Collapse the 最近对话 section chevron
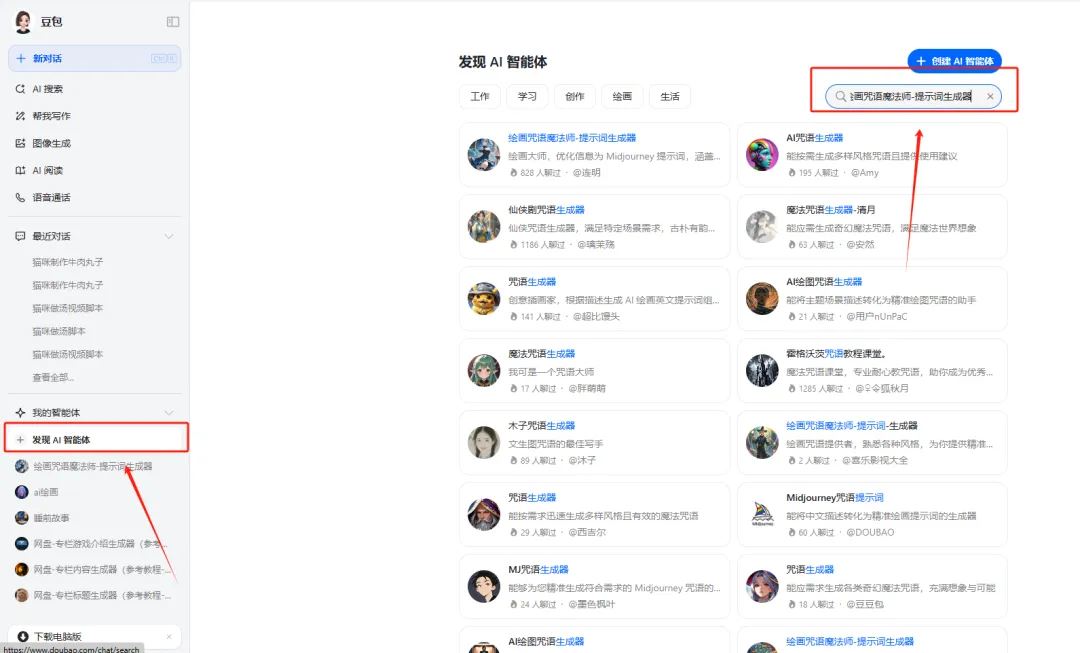The width and height of the screenshot is (1080, 653). pos(169,236)
